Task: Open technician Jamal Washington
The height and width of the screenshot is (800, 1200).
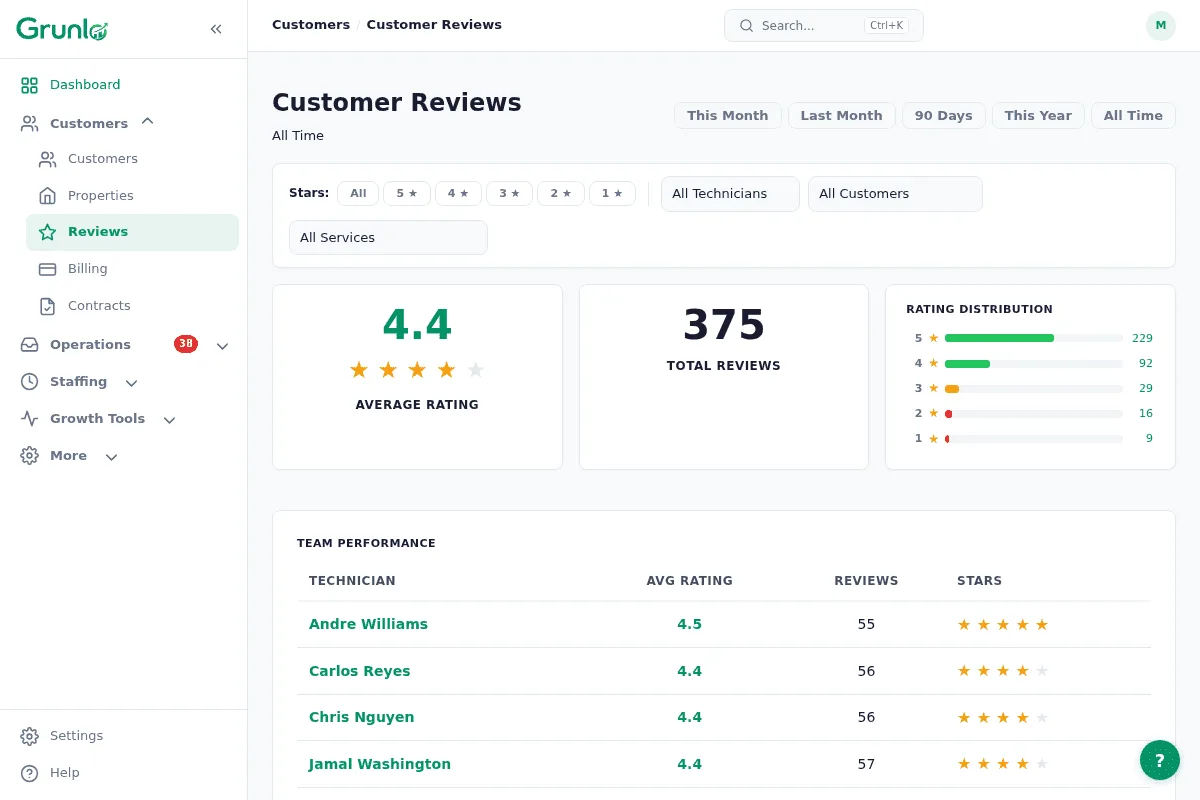Action: coord(380,764)
